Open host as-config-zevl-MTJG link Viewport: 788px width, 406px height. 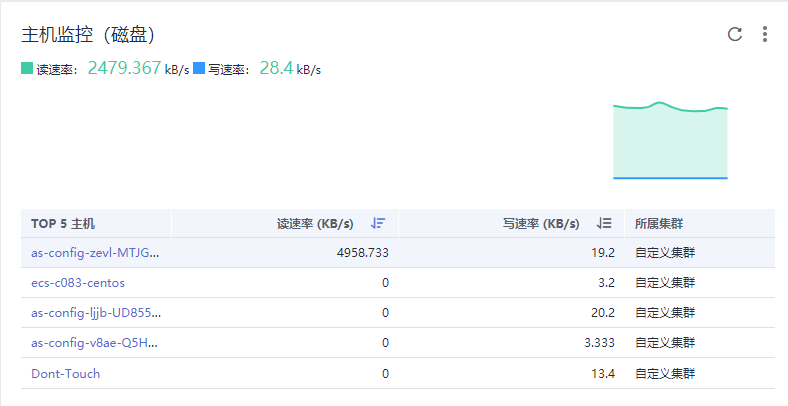click(x=95, y=253)
